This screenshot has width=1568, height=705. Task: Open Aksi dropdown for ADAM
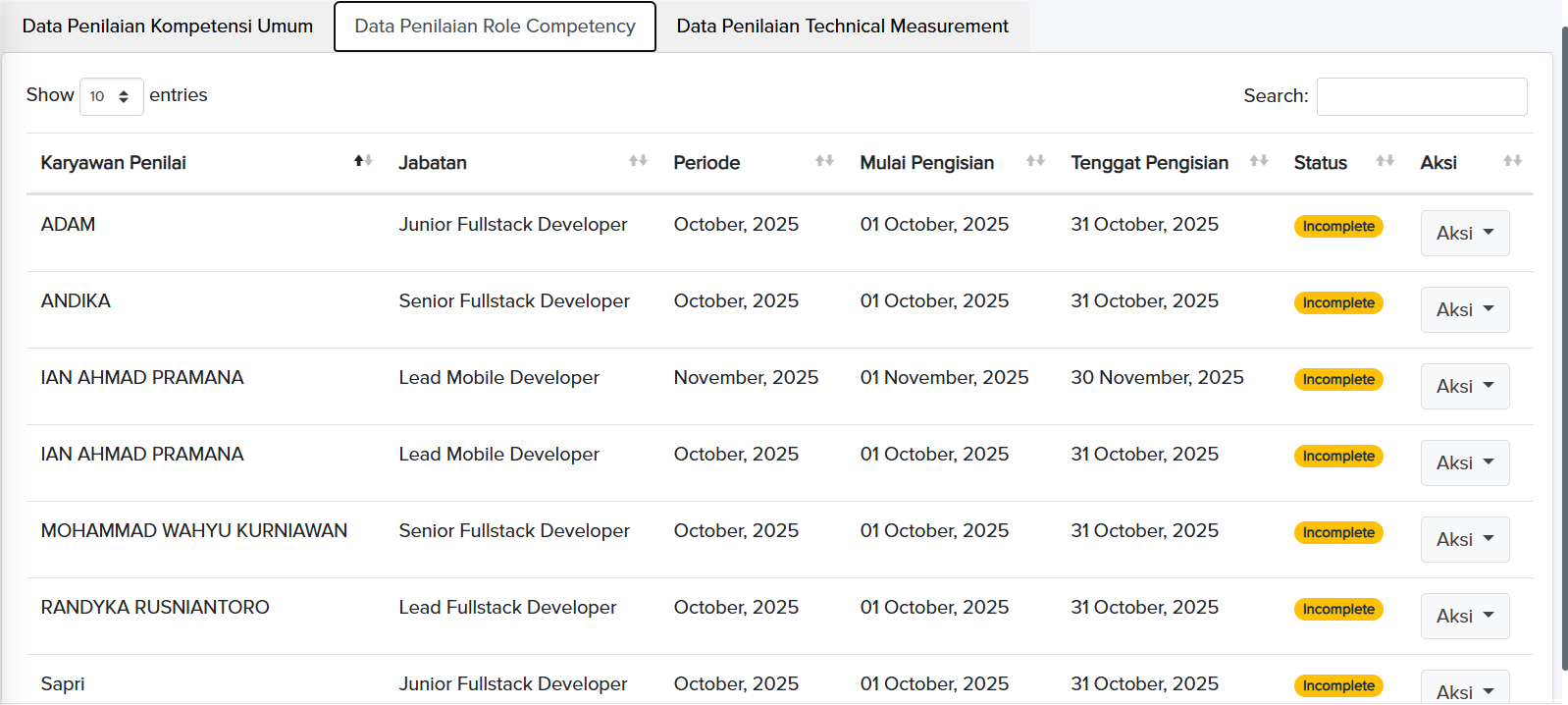[x=1464, y=234]
